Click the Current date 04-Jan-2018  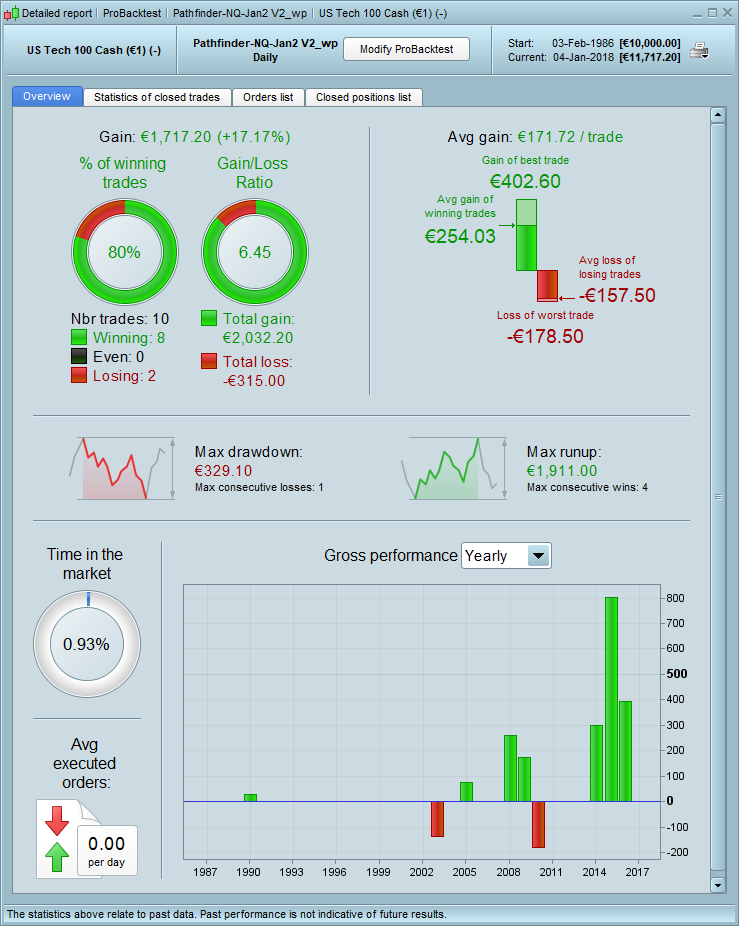583,57
